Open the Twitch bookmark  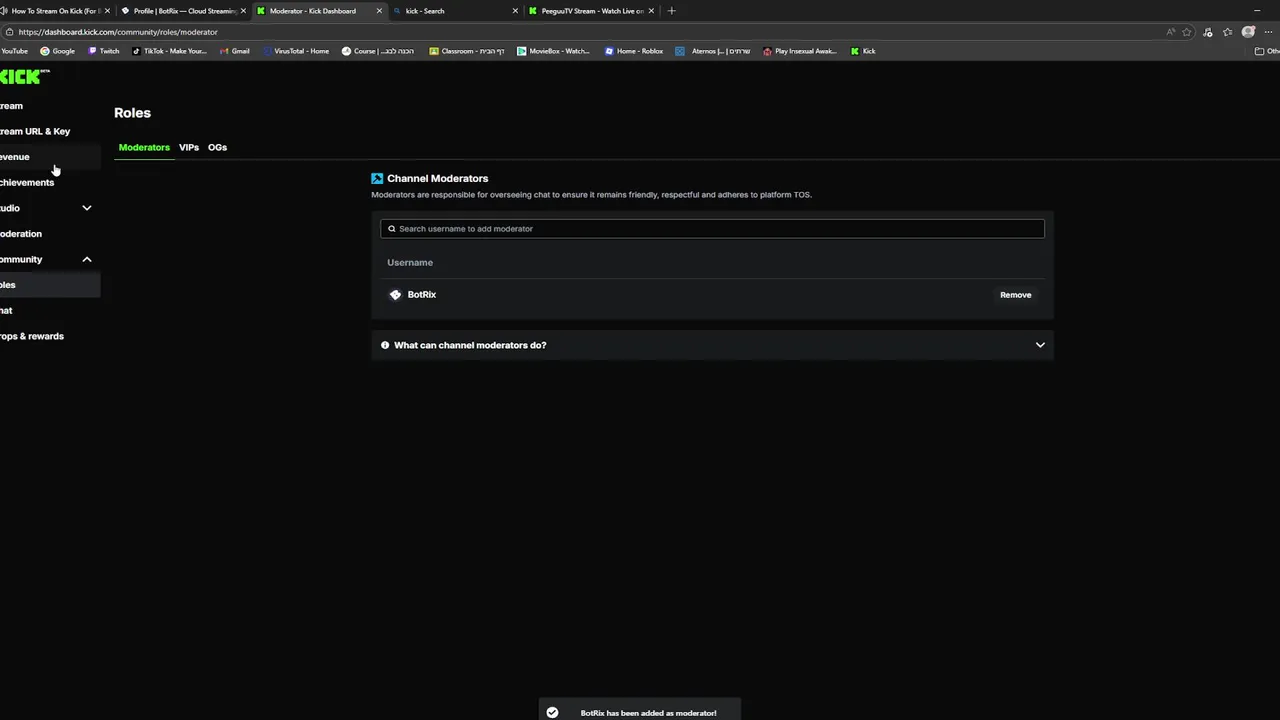tap(104, 51)
